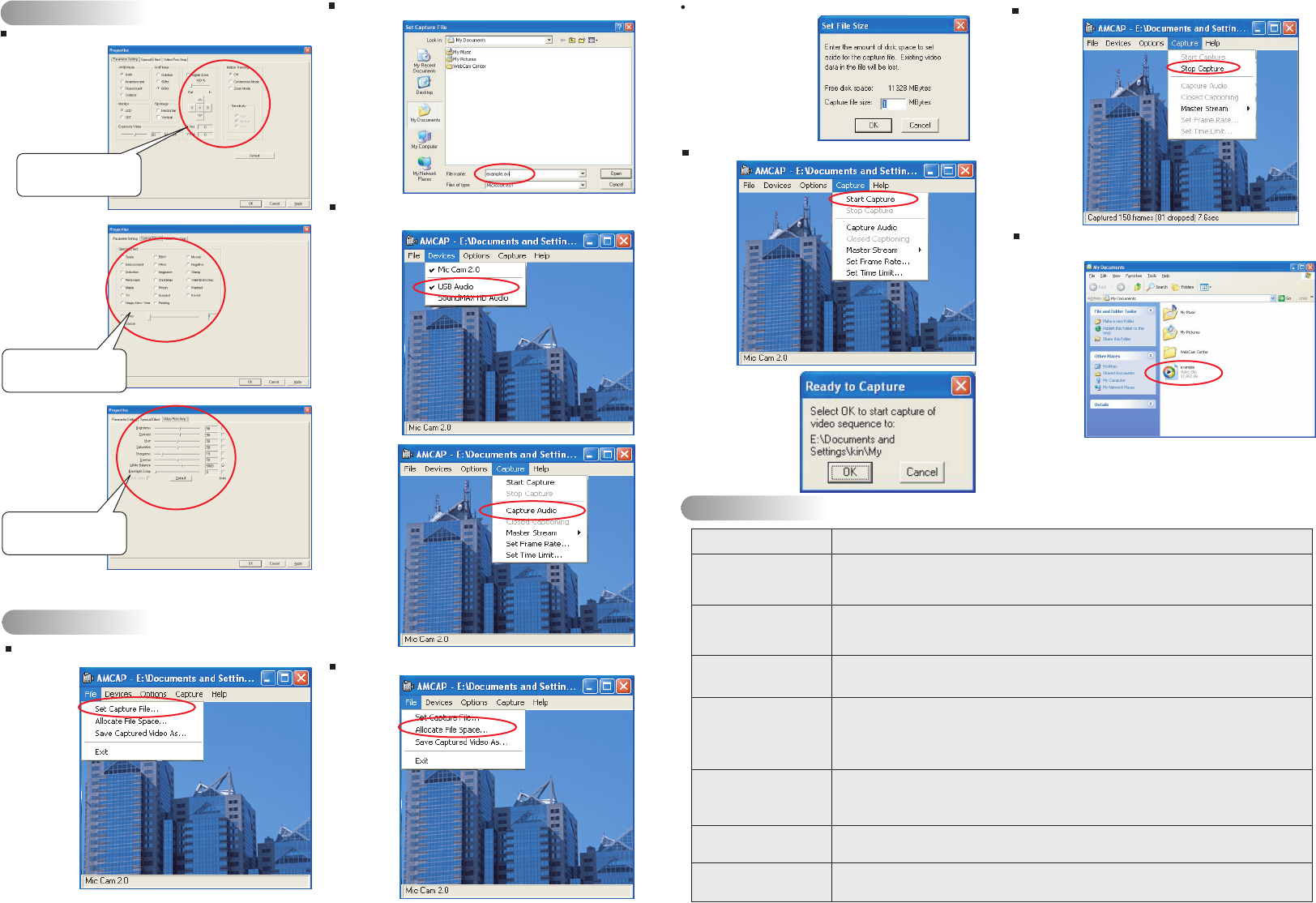
Task: Open File name dropdown arrow in Set Capture File
Action: tap(582, 173)
